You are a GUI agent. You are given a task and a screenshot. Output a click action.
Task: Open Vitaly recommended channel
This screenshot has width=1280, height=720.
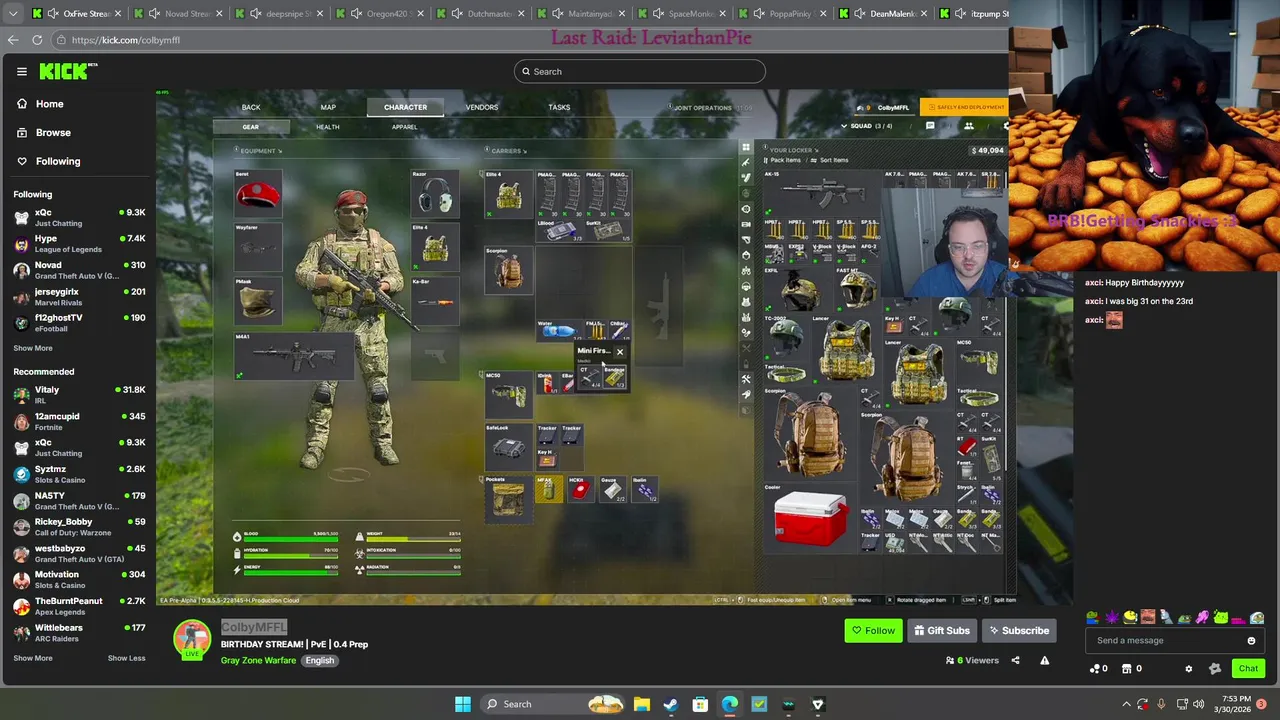pos(79,394)
